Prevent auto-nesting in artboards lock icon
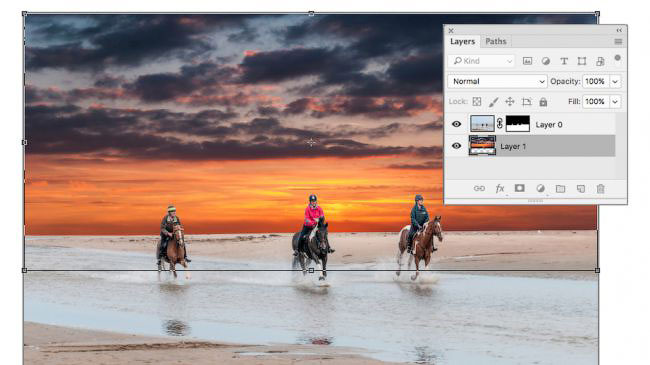 click(526, 102)
